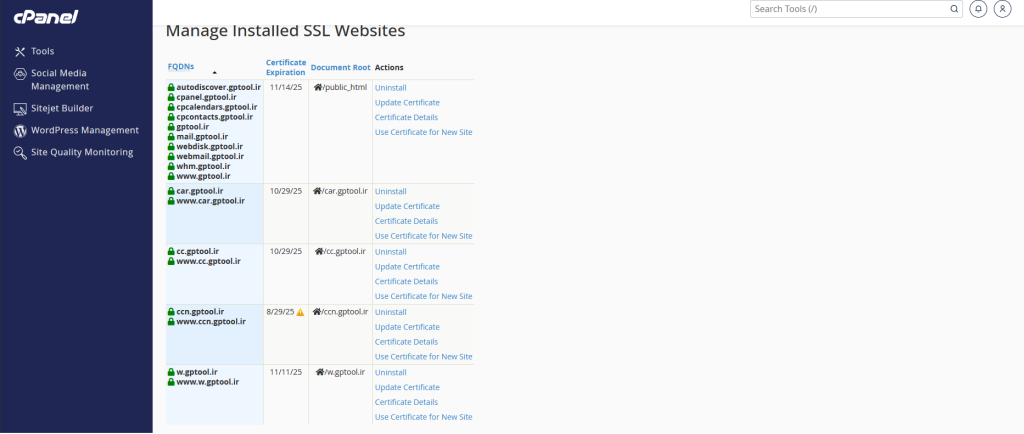Uninstall the ccn.gptool.ir certificate
The width and height of the screenshot is (1024, 434).
coord(391,312)
